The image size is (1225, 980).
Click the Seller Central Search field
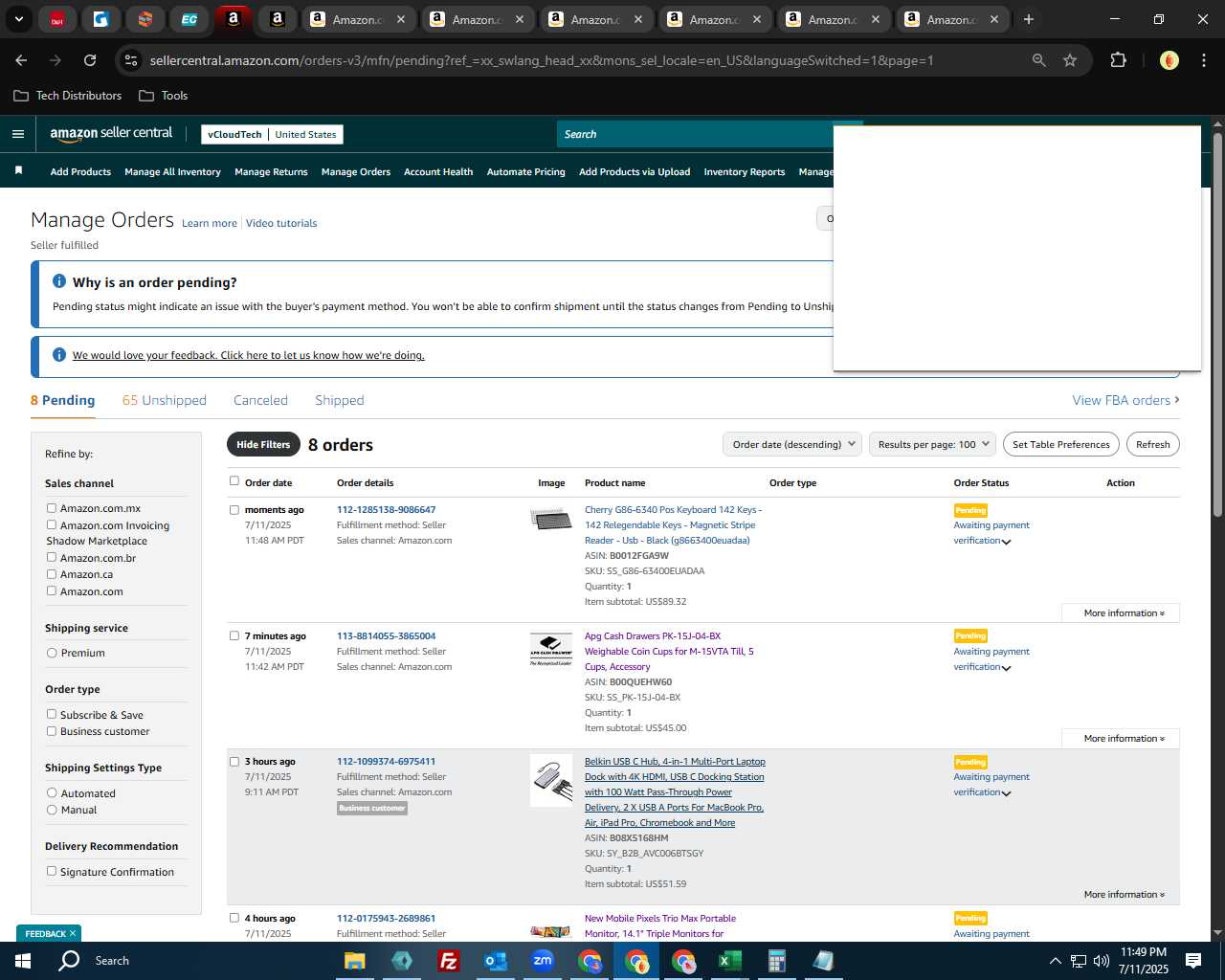click(x=695, y=134)
